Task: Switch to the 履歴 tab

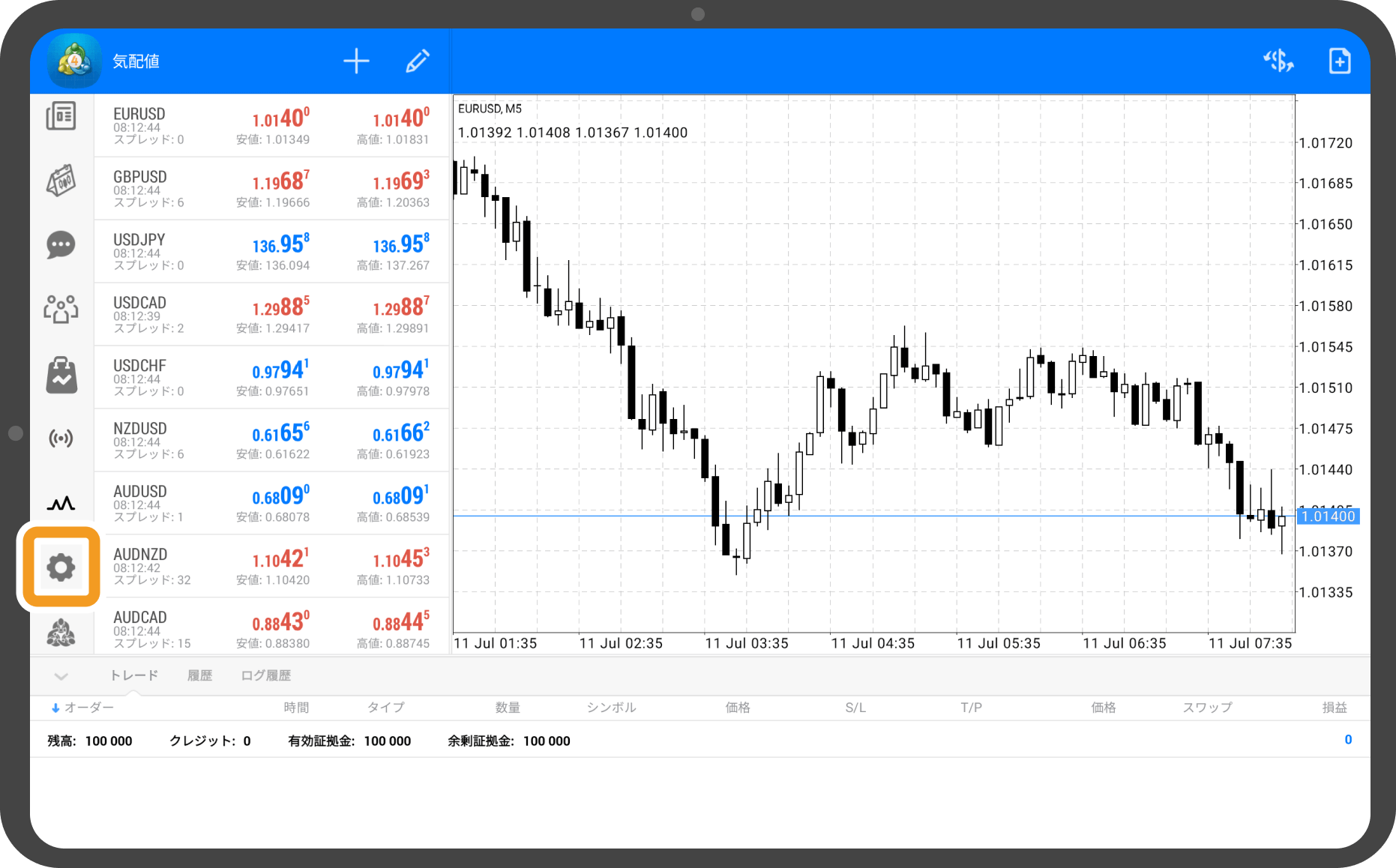Action: [x=199, y=675]
